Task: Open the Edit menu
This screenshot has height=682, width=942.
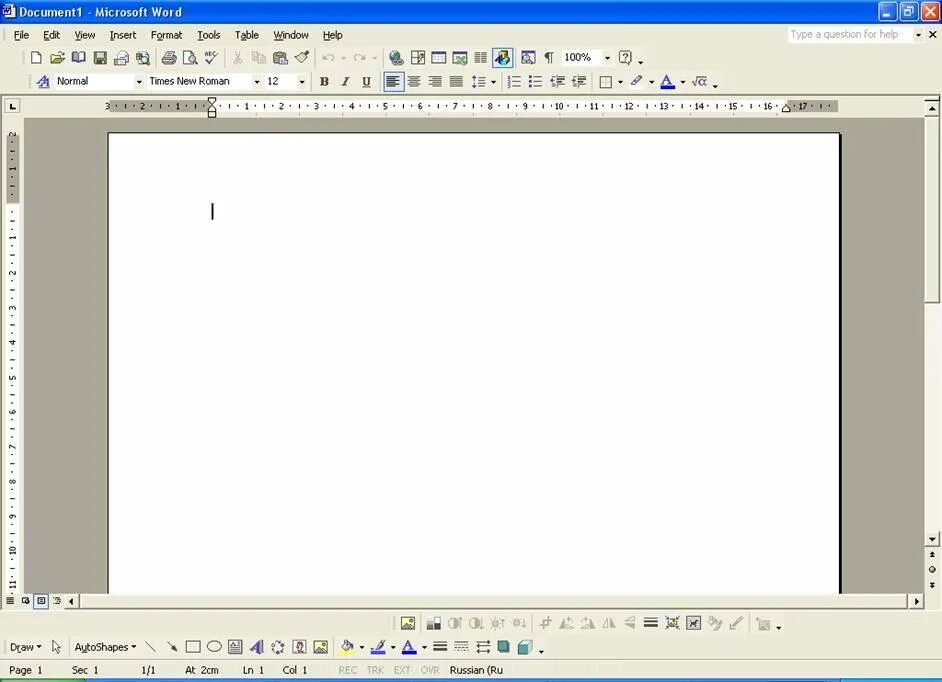Action: pyautogui.click(x=51, y=35)
